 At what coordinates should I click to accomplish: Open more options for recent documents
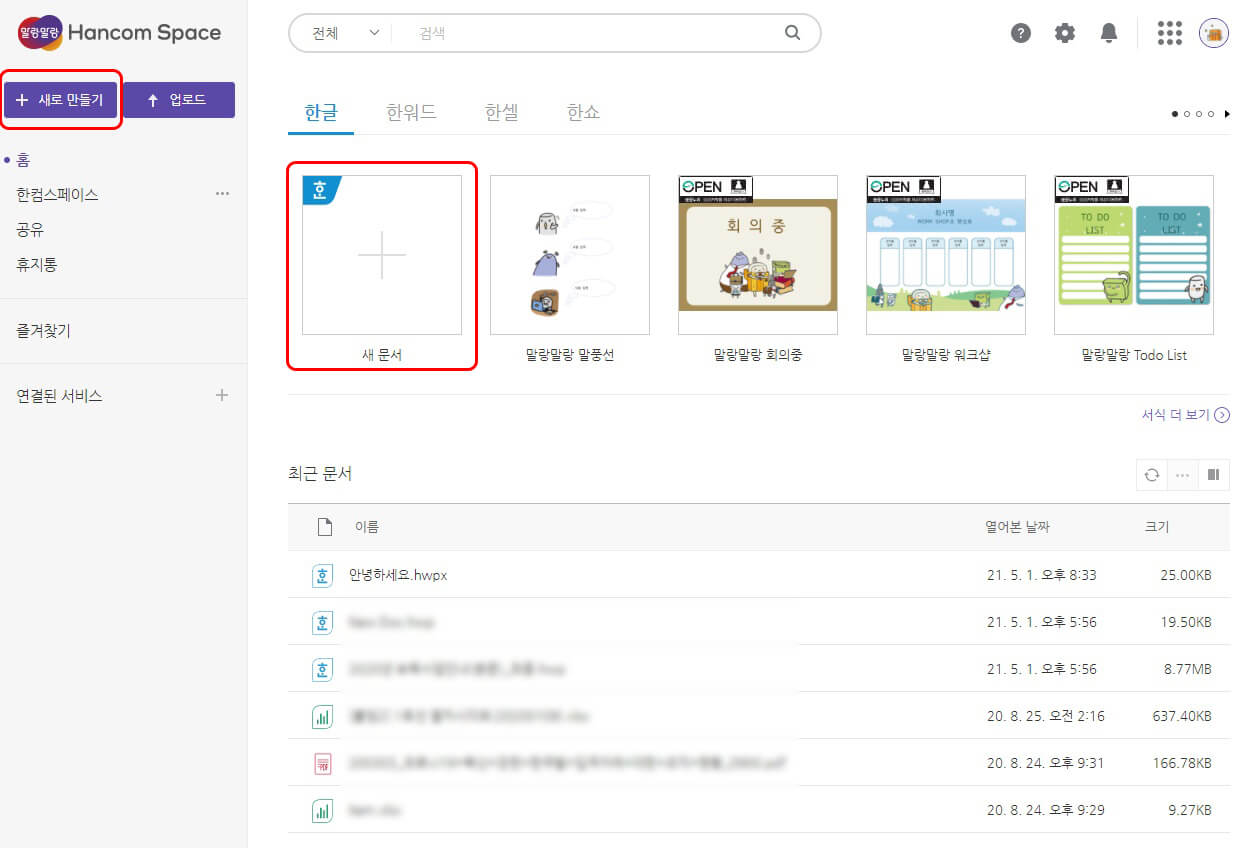tap(1182, 474)
